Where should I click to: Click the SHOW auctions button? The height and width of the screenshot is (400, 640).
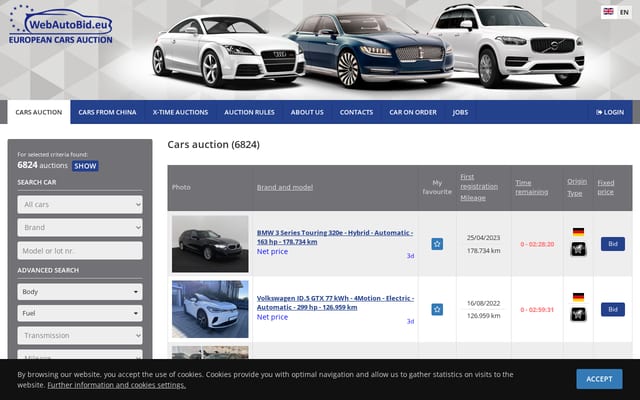coord(85,166)
